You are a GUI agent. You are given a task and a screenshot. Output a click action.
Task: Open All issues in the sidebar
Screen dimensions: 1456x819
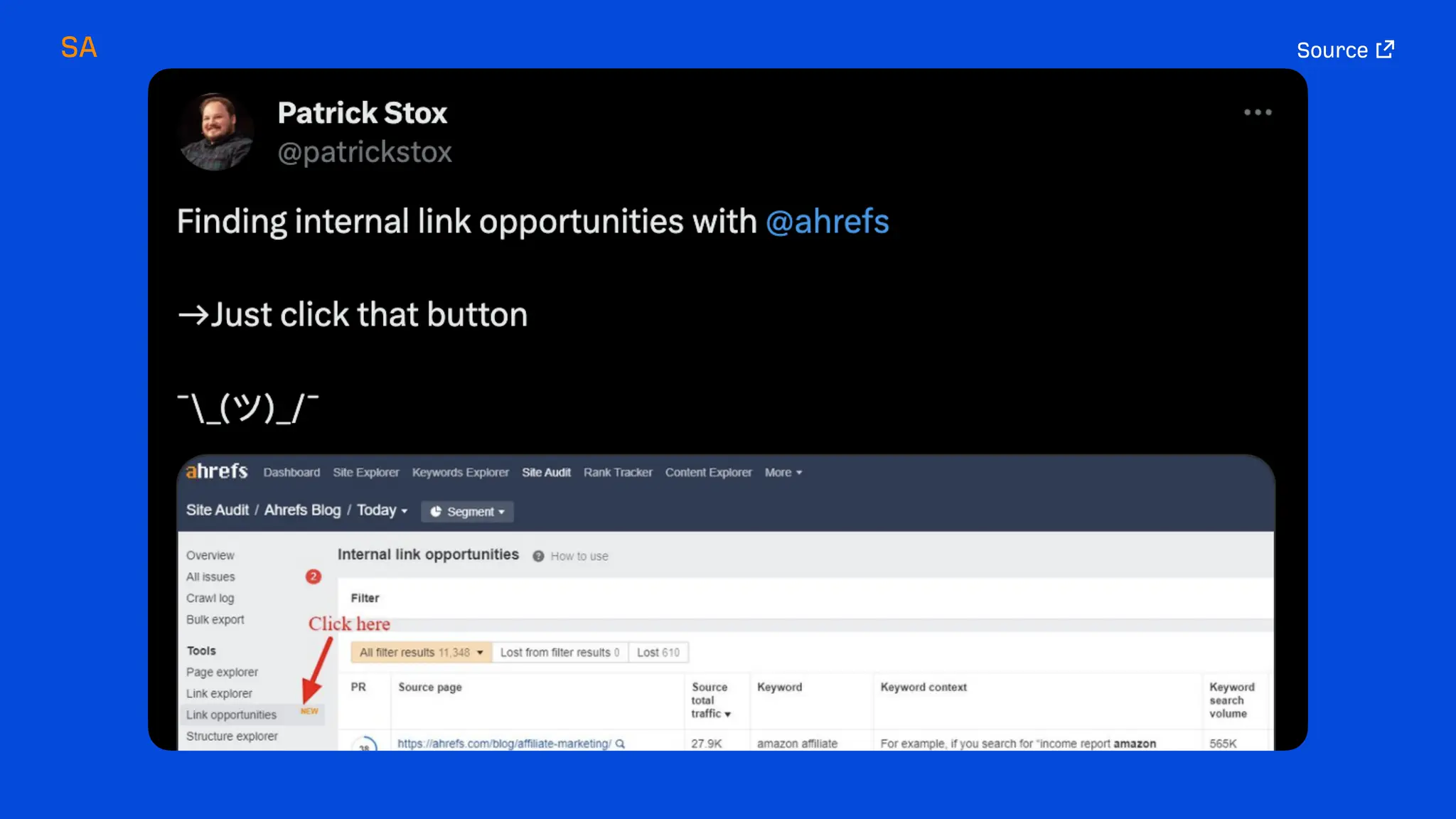210,577
